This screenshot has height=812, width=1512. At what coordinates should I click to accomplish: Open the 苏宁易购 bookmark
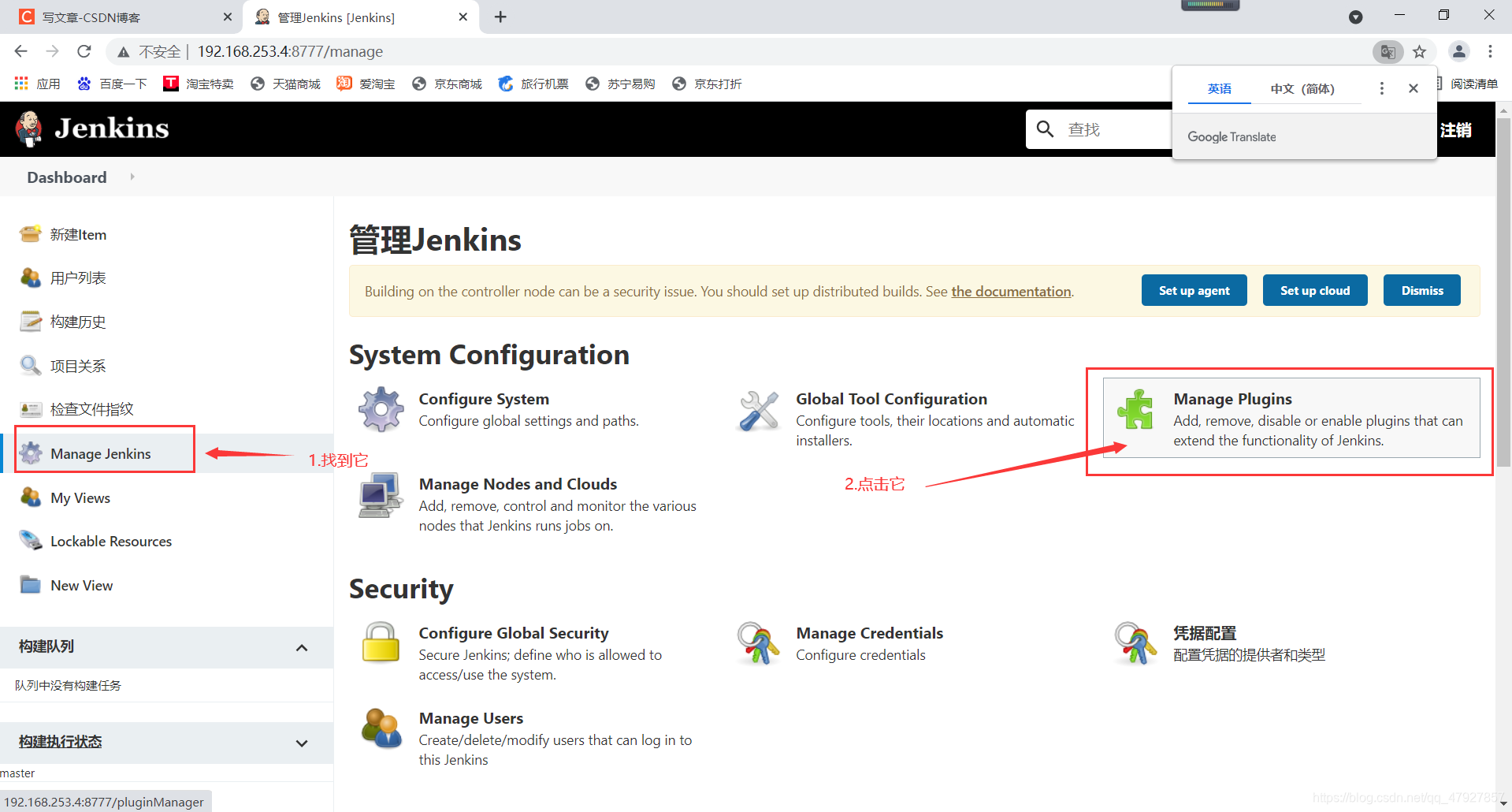tap(620, 84)
